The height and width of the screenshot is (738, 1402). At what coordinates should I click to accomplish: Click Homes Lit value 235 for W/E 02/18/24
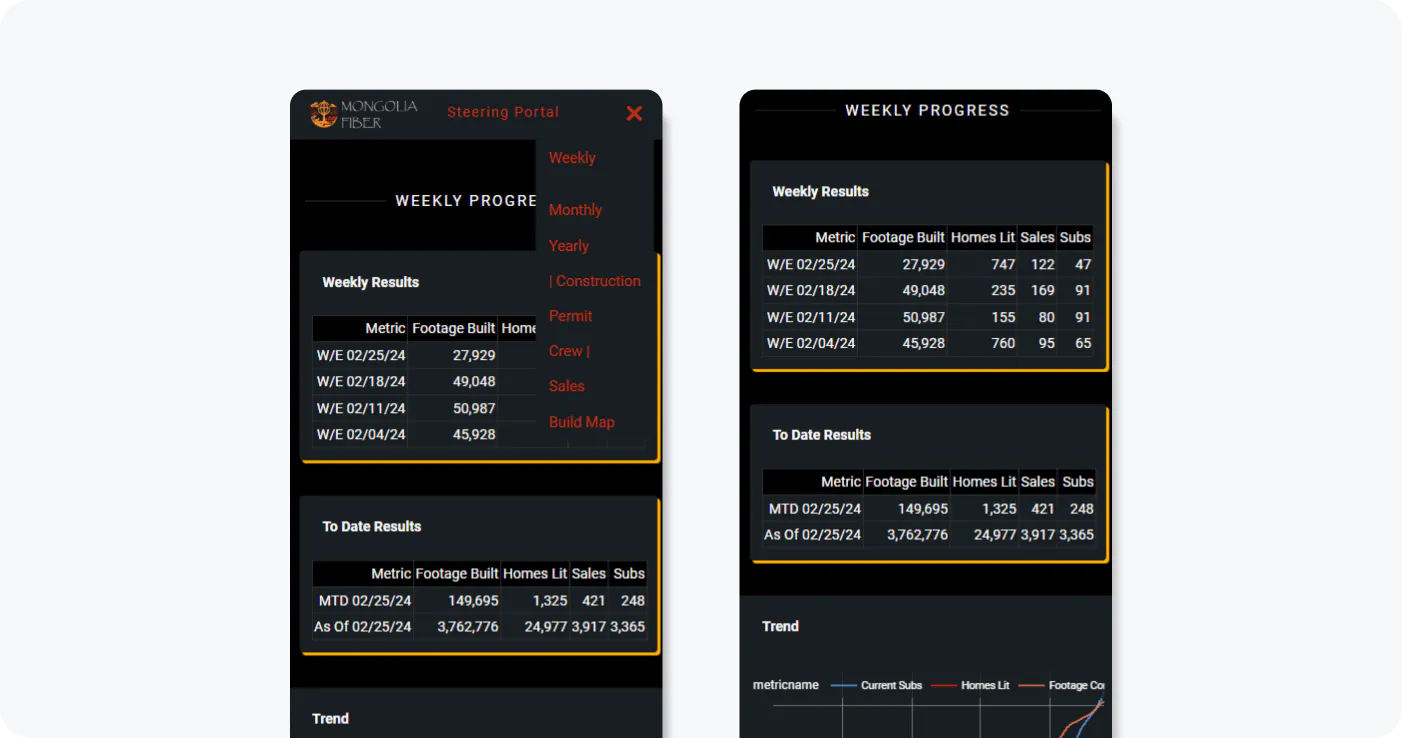[x=1003, y=291]
